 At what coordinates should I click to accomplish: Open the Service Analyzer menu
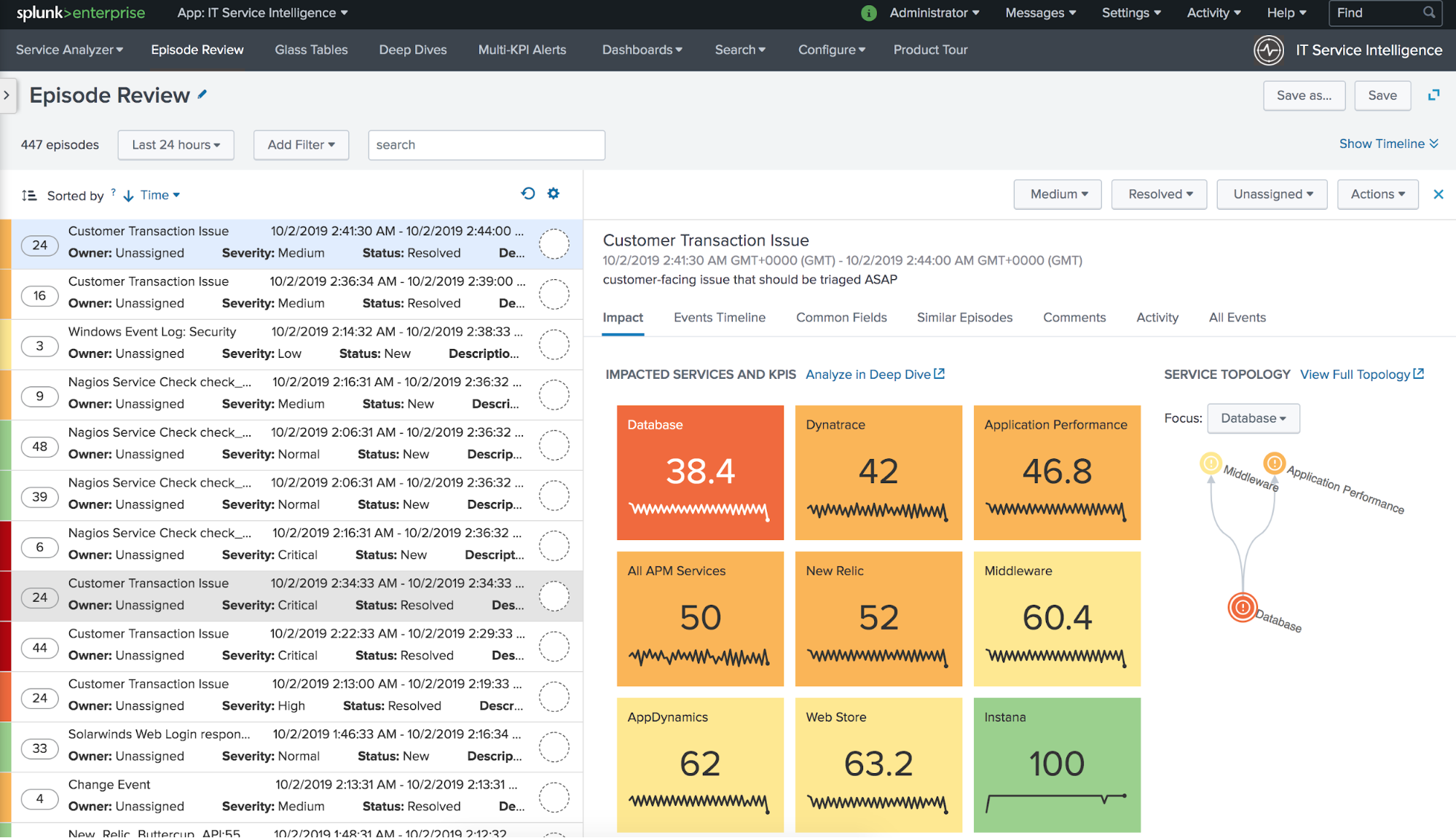tap(69, 50)
